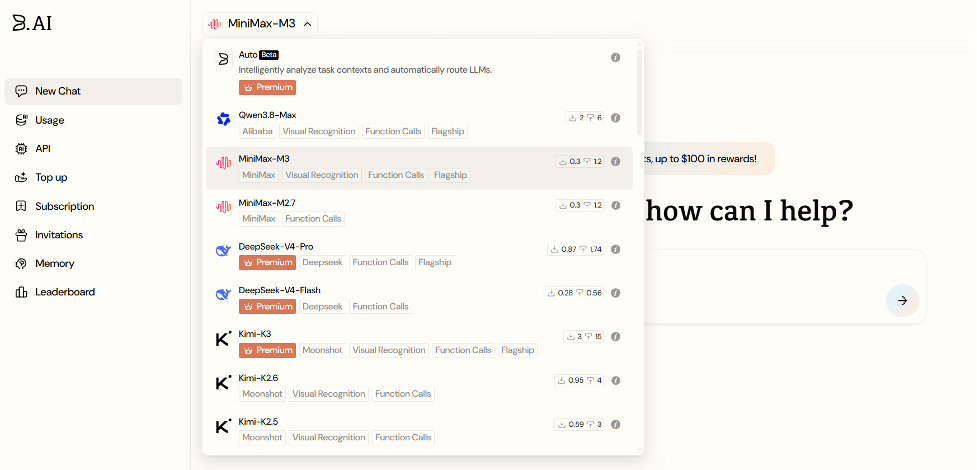Show info for Kimi-K3
977x470 pixels.
[615, 337]
